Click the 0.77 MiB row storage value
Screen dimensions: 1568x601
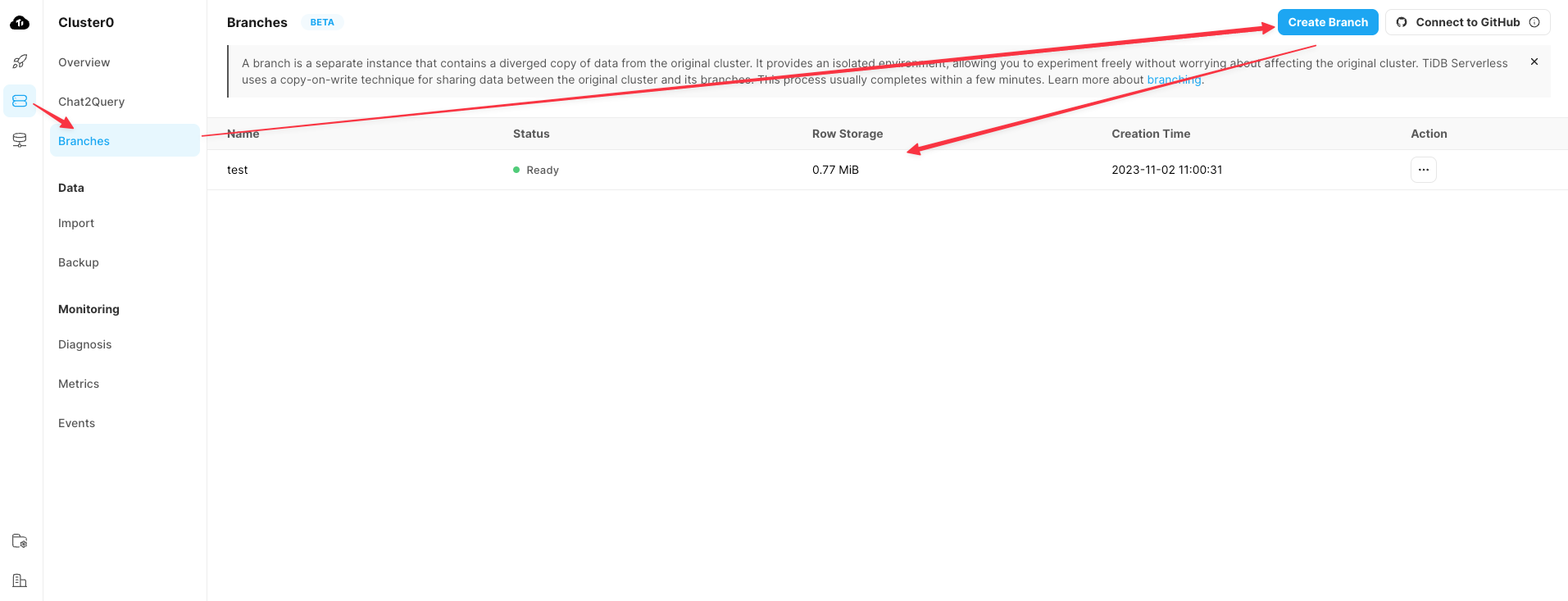[835, 170]
